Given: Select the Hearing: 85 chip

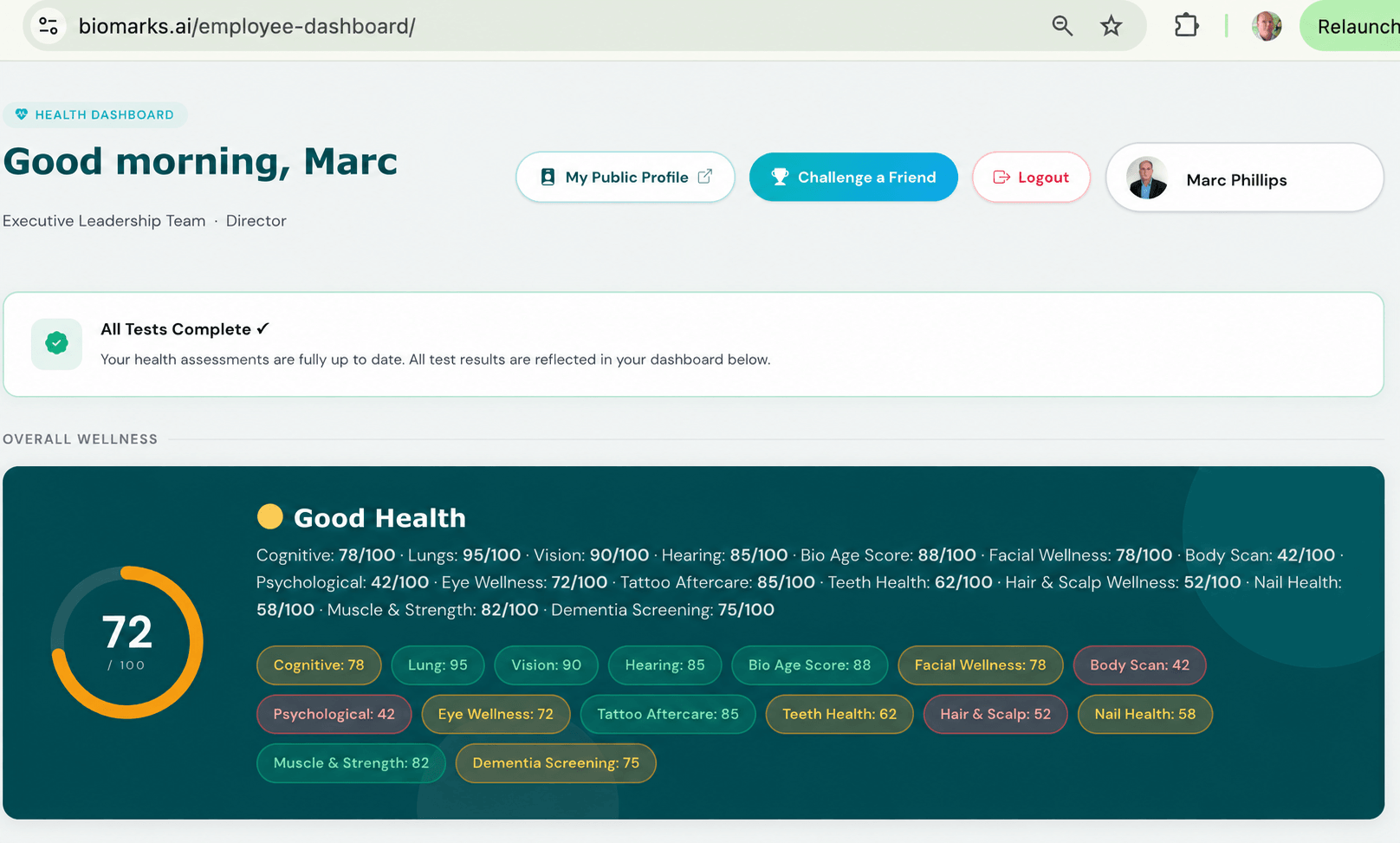Looking at the screenshot, I should coord(664,665).
